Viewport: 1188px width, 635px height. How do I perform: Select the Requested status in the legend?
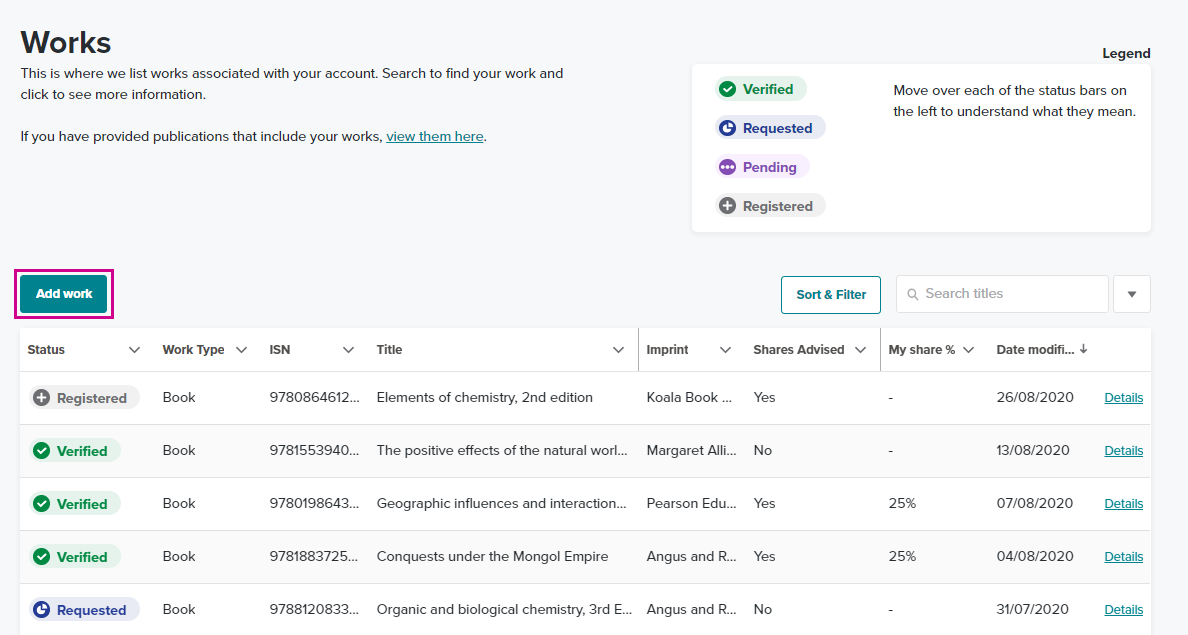770,128
